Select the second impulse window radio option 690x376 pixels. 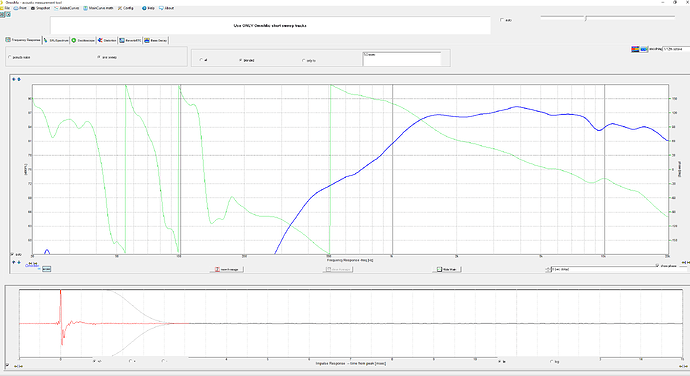132,361
